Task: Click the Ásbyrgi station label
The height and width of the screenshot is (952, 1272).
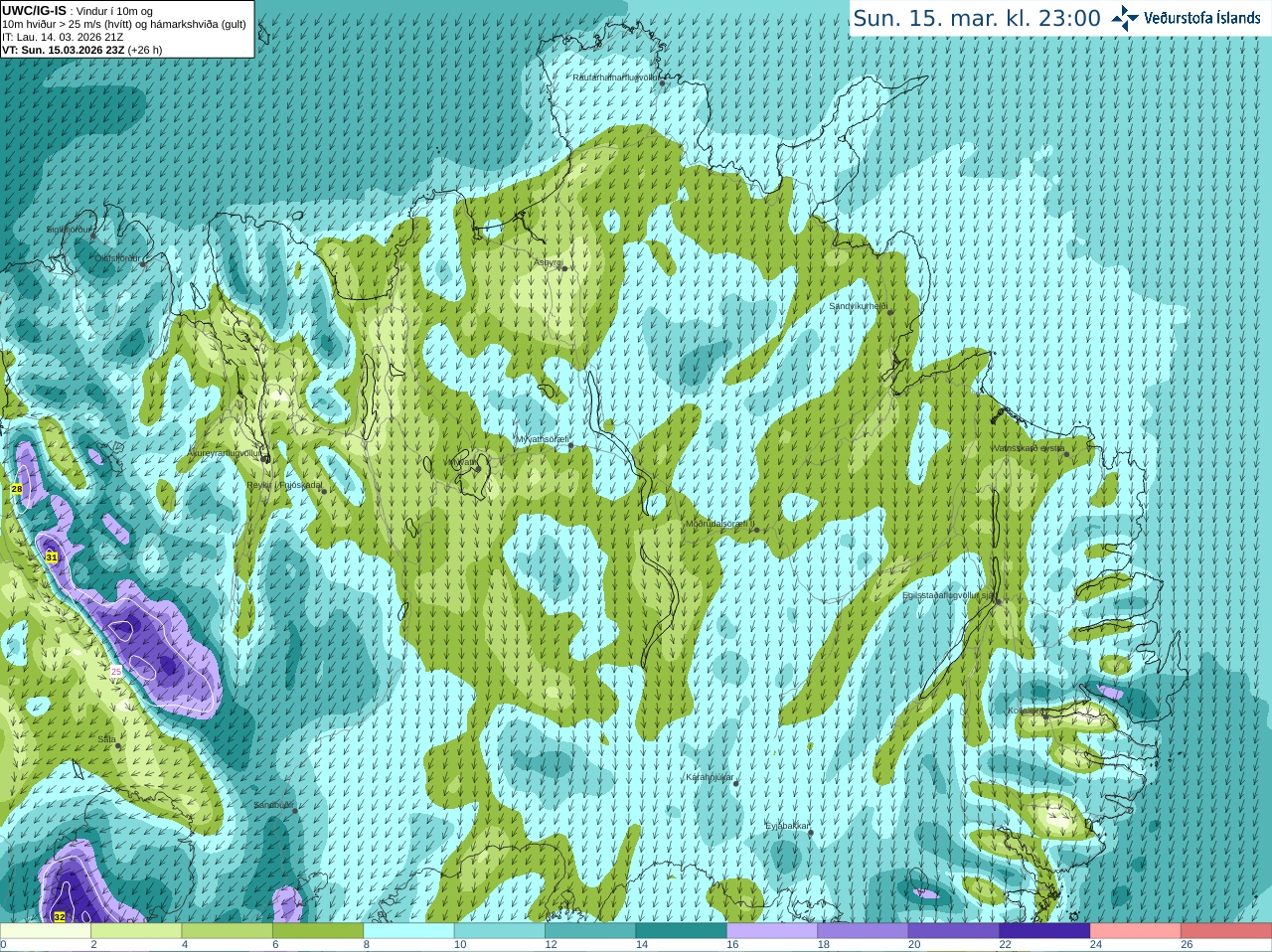Action: coord(548,262)
